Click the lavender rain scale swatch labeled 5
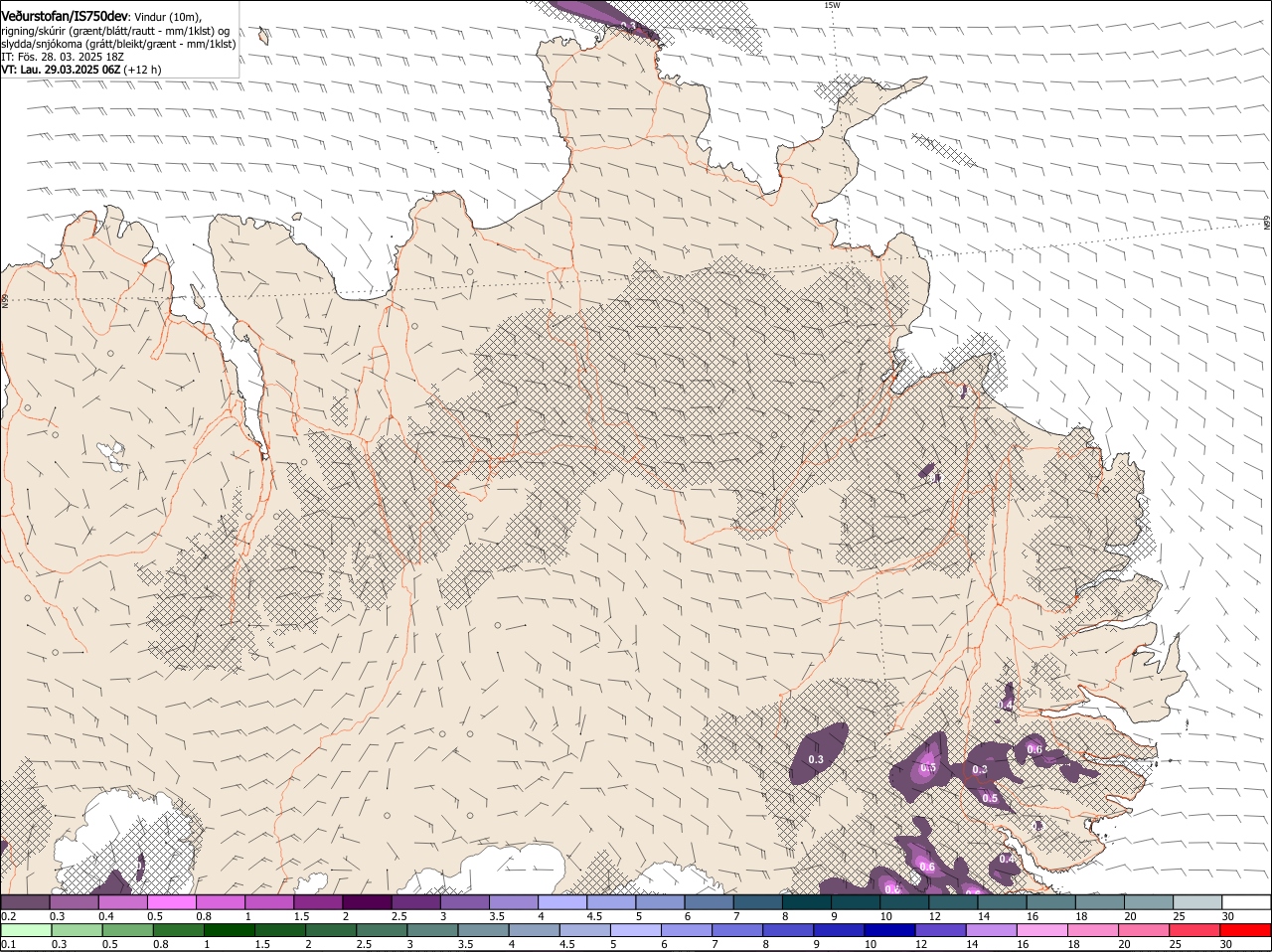The image size is (1272, 952). pos(635,930)
